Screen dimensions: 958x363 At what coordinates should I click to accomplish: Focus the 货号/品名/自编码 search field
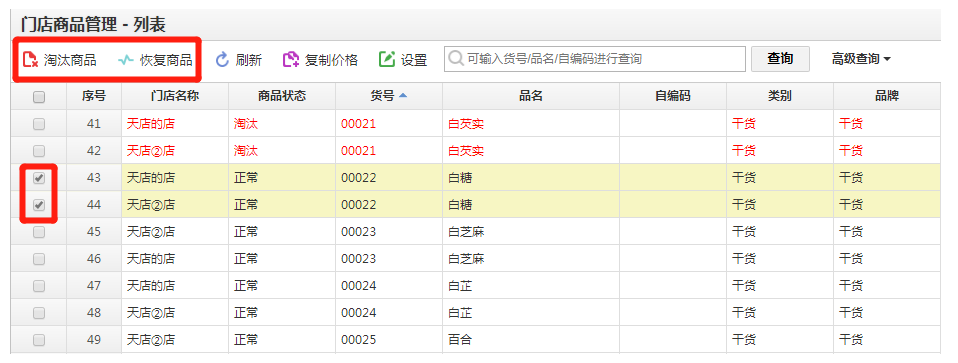[594, 59]
